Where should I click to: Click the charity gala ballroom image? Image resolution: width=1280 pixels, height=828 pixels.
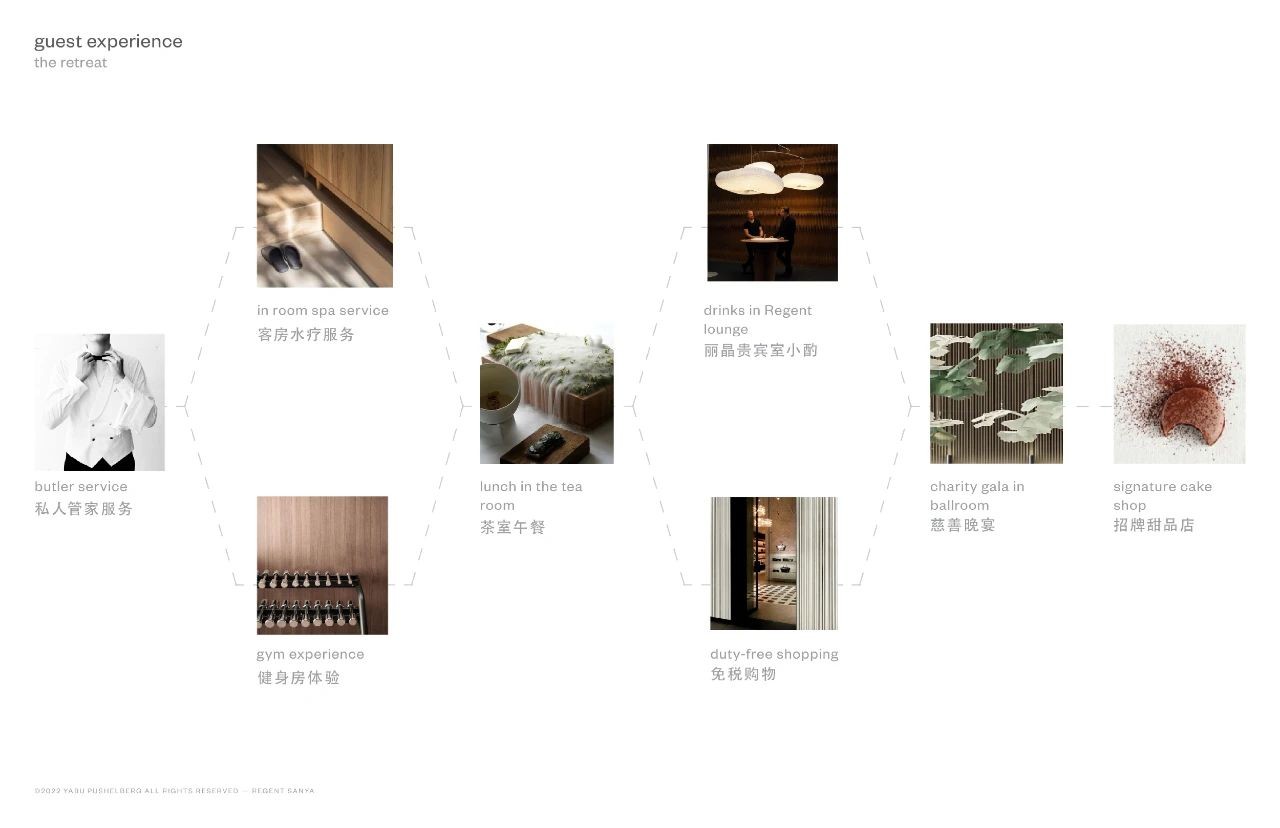996,393
